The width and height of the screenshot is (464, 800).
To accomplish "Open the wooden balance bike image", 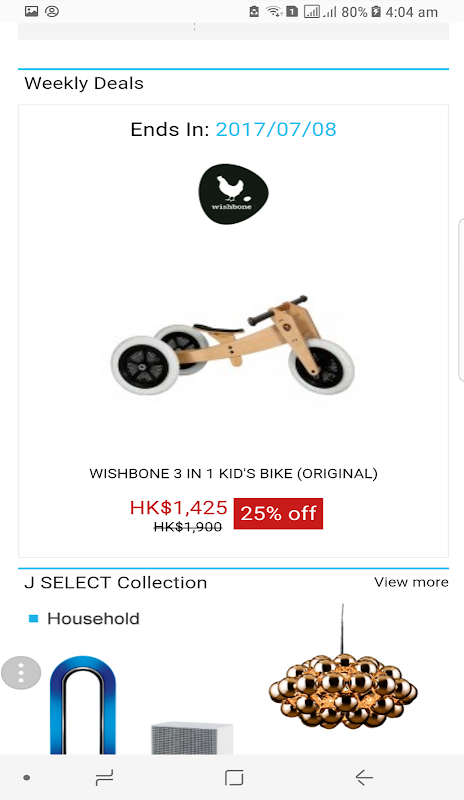I will [x=233, y=345].
